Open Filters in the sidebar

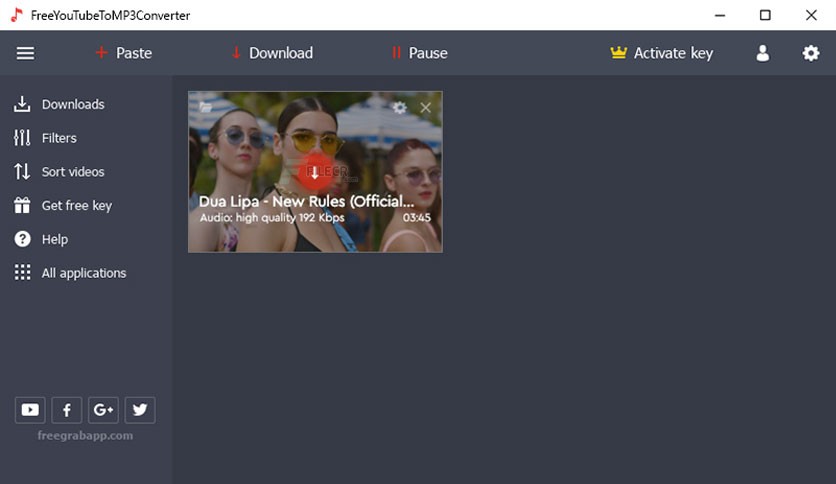pos(45,138)
